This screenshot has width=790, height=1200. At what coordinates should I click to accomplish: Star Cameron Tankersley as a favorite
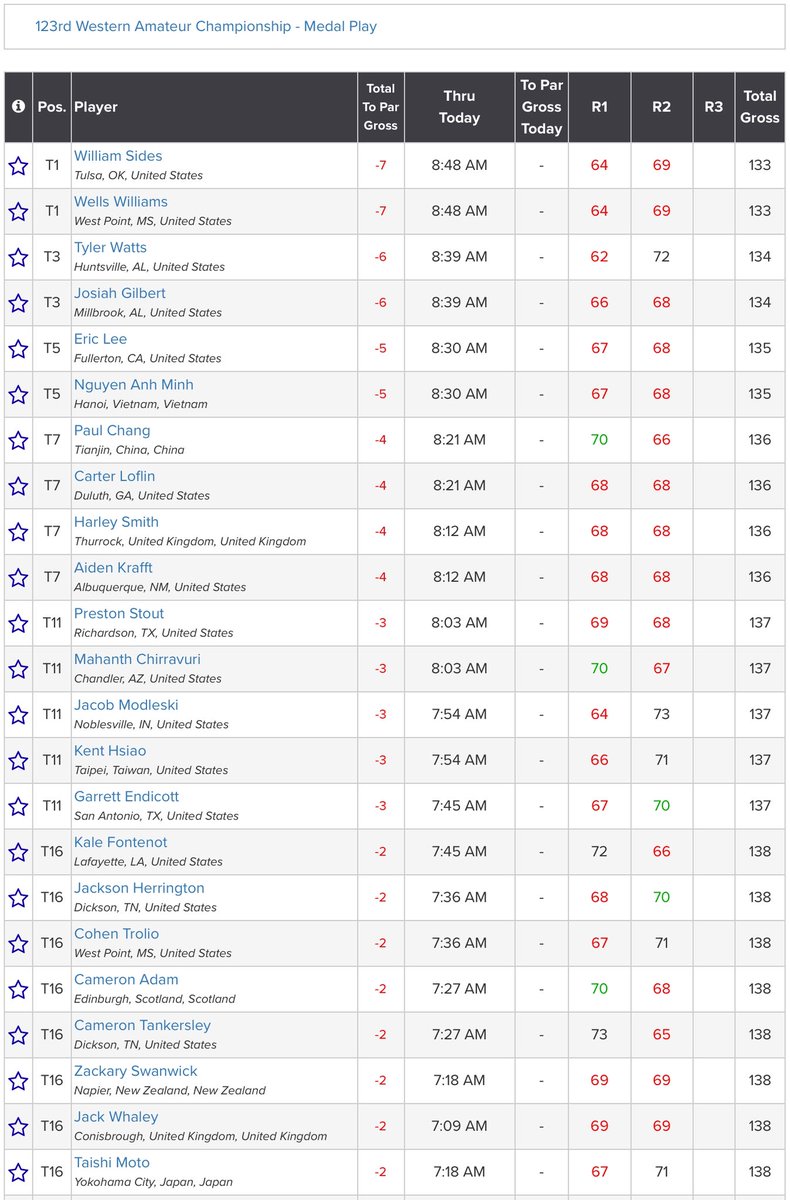coord(18,1035)
